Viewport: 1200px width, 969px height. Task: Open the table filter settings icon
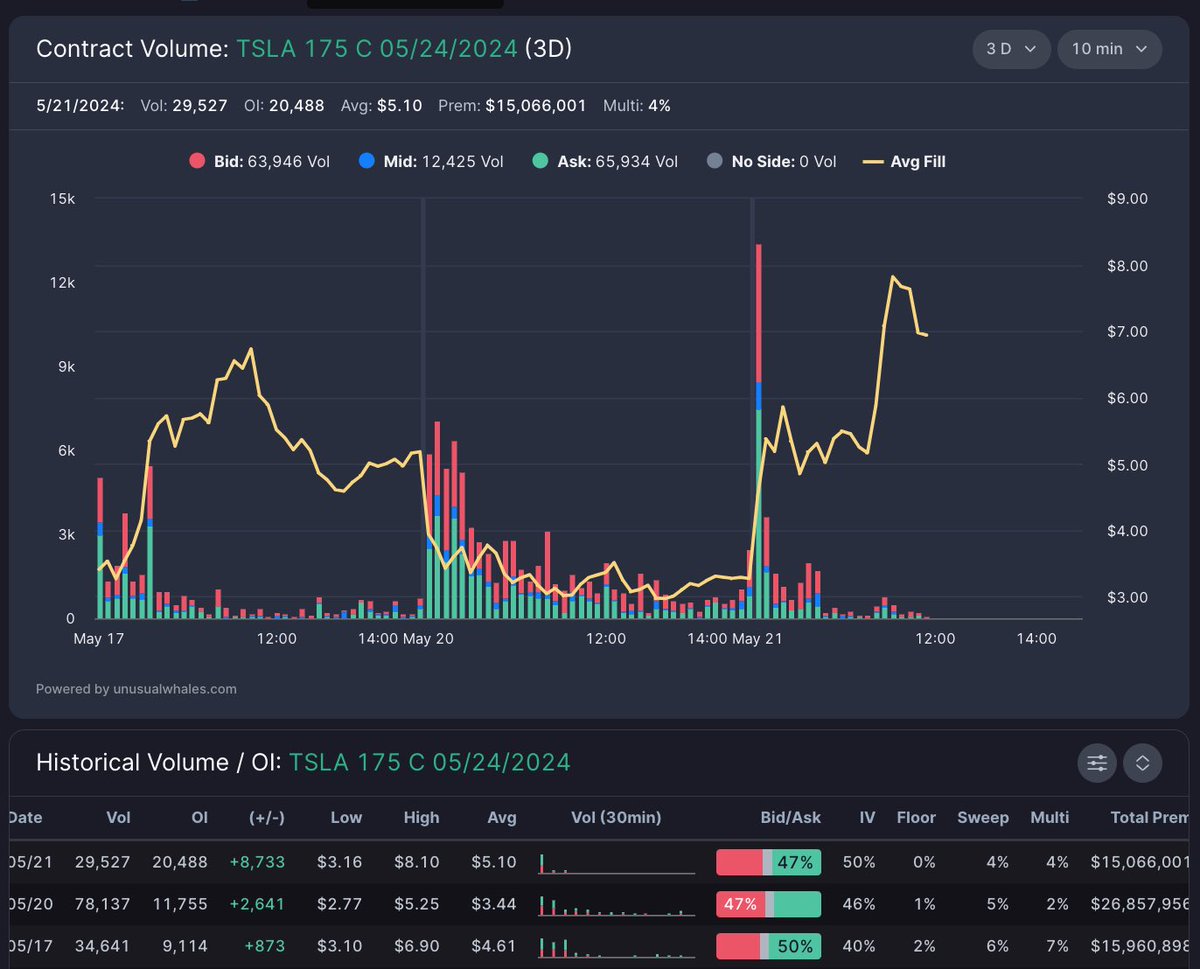point(1097,763)
